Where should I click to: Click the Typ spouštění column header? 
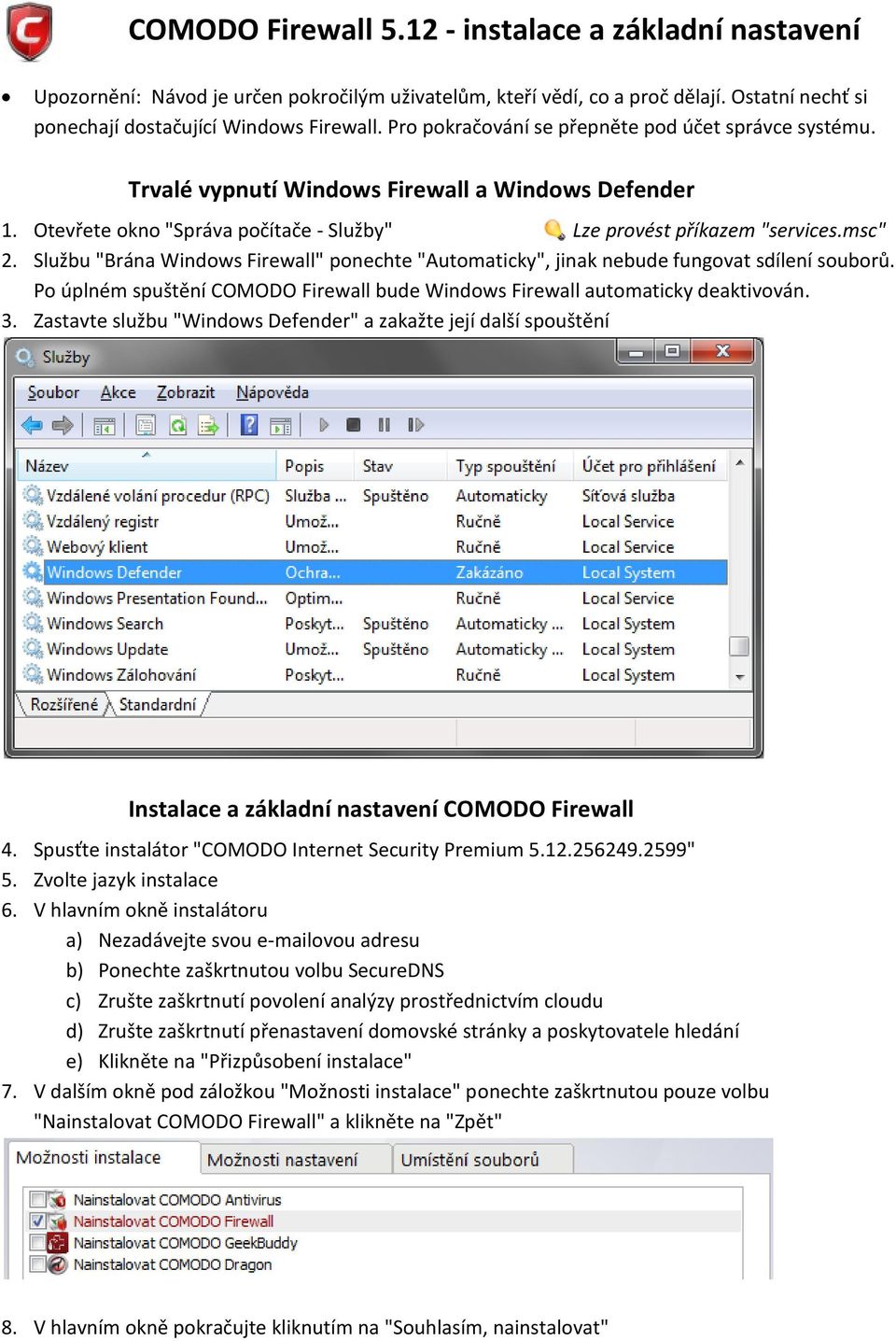510,465
